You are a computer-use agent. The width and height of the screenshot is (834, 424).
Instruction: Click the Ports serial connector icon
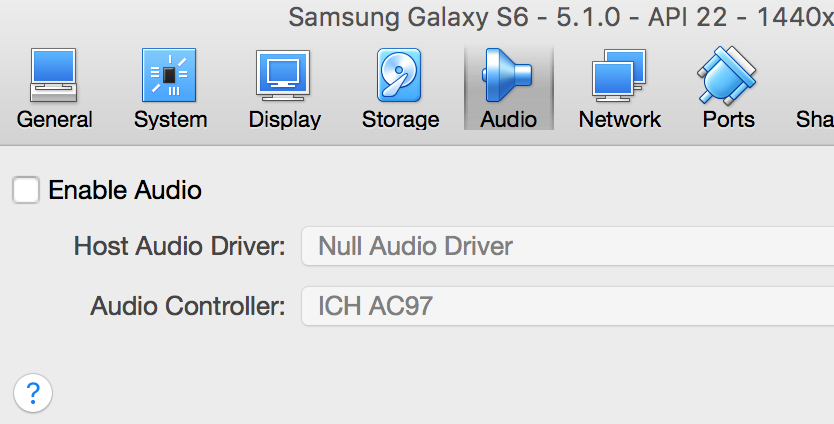tap(728, 75)
